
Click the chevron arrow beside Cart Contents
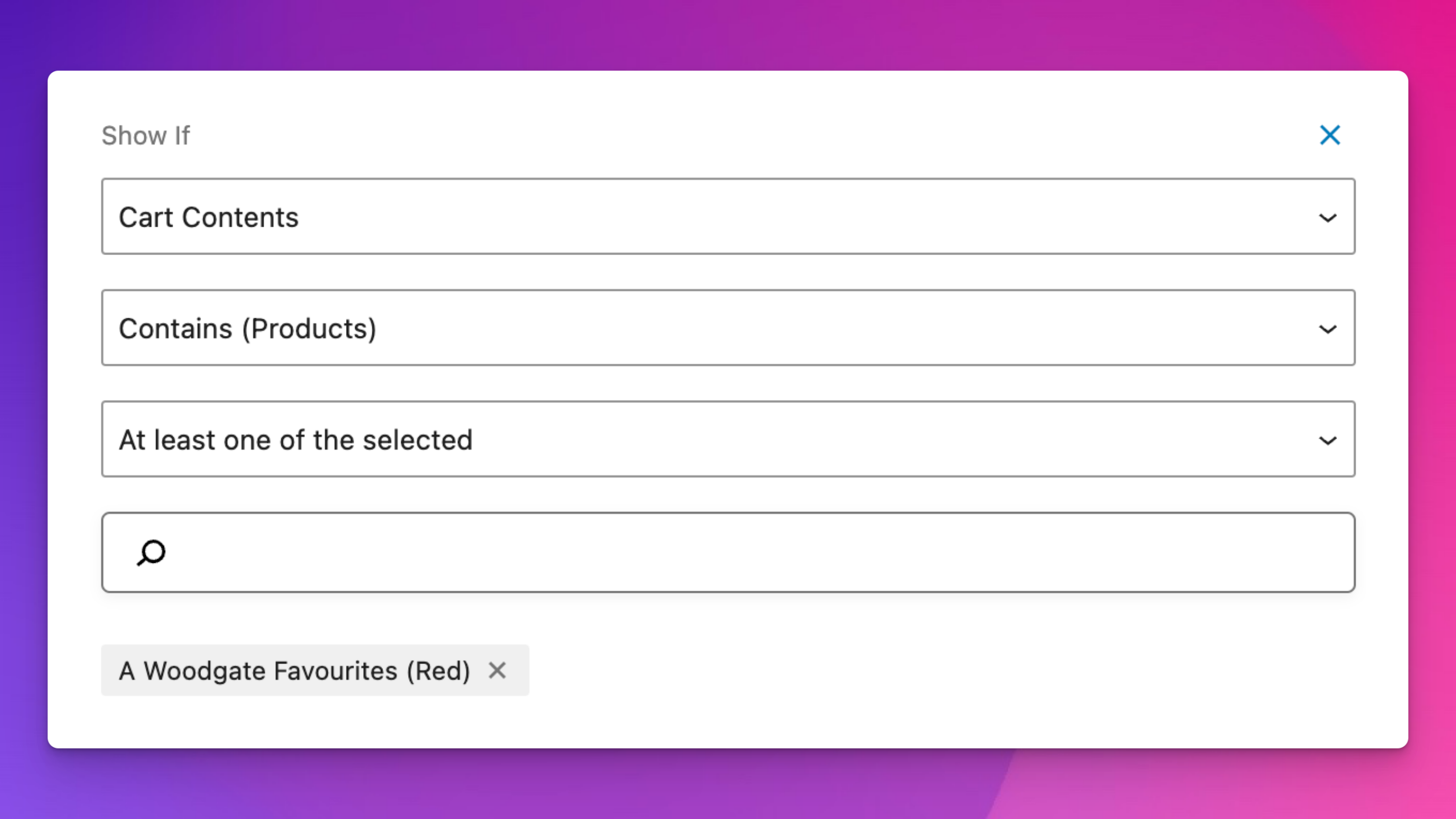pos(1327,218)
